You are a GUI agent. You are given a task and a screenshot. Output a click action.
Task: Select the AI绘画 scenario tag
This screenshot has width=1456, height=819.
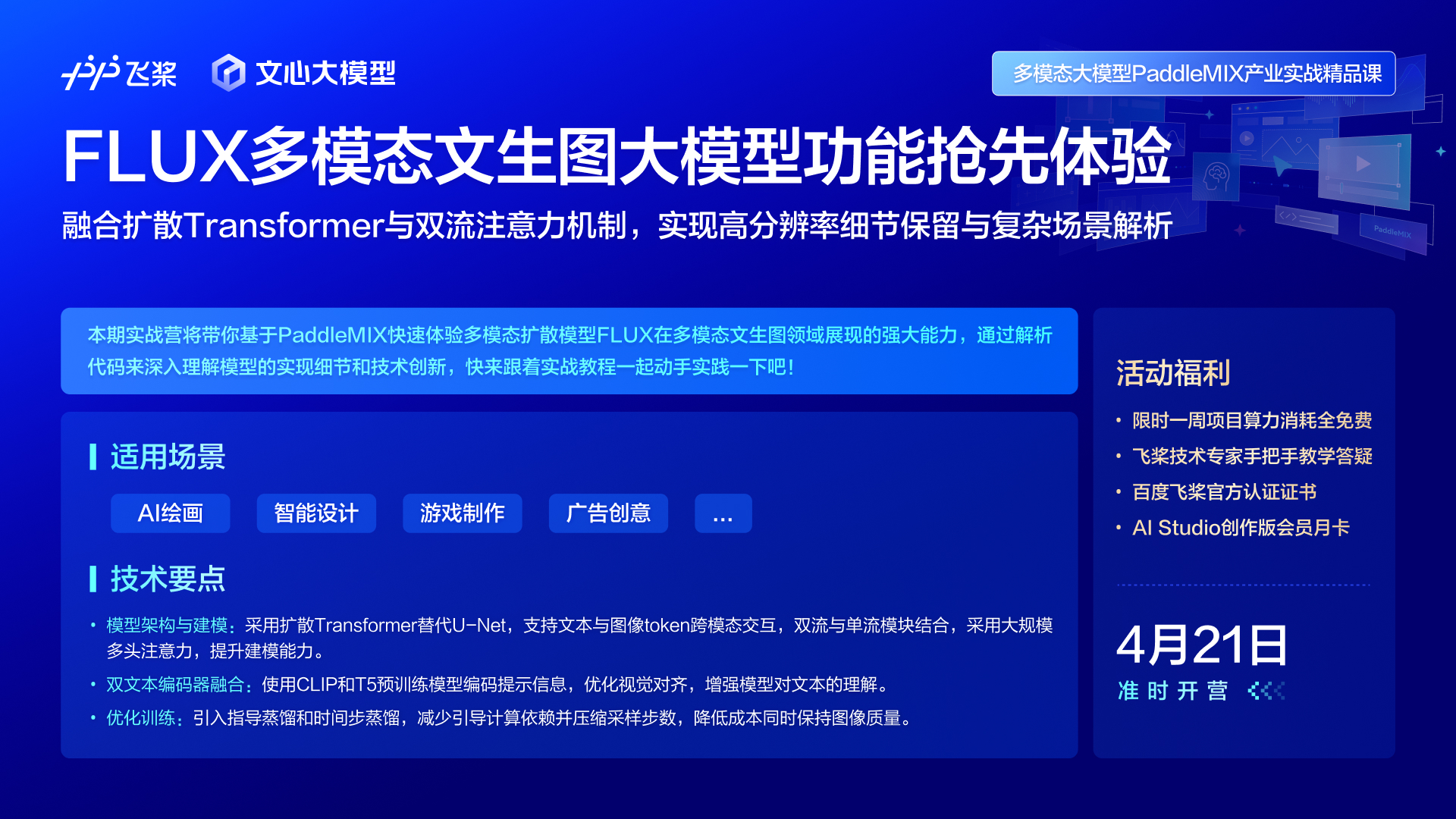pyautogui.click(x=170, y=513)
